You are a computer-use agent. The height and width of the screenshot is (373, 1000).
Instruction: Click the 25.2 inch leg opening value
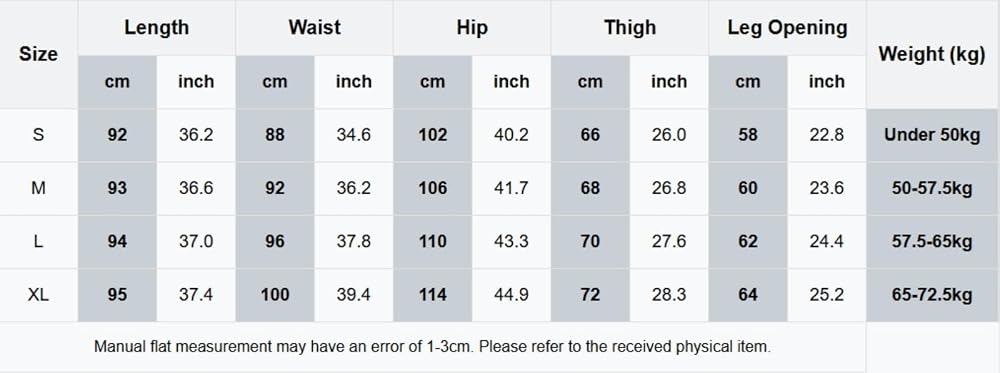[827, 295]
